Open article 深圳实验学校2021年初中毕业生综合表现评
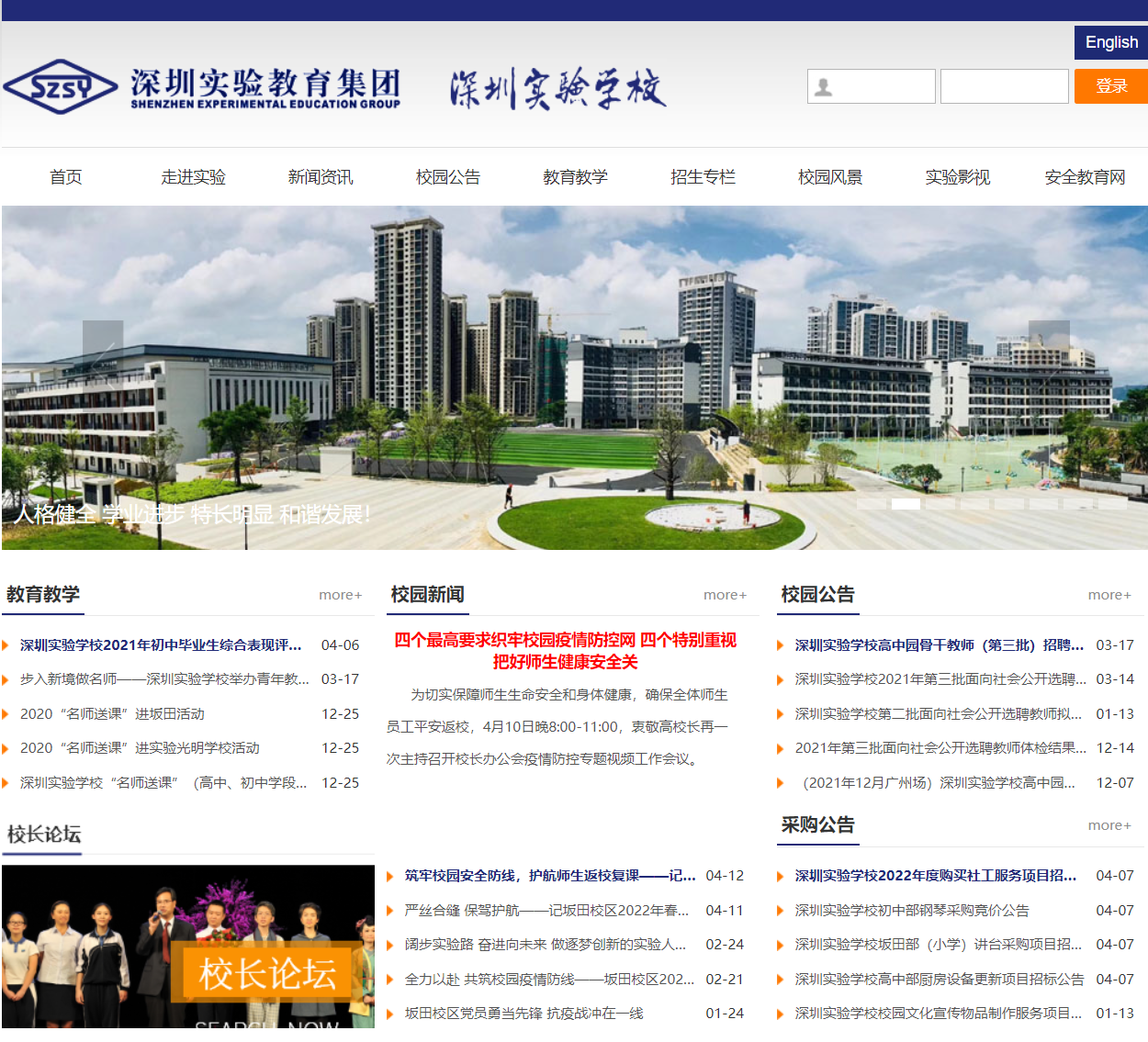This screenshot has width=1148, height=1042. point(161,645)
